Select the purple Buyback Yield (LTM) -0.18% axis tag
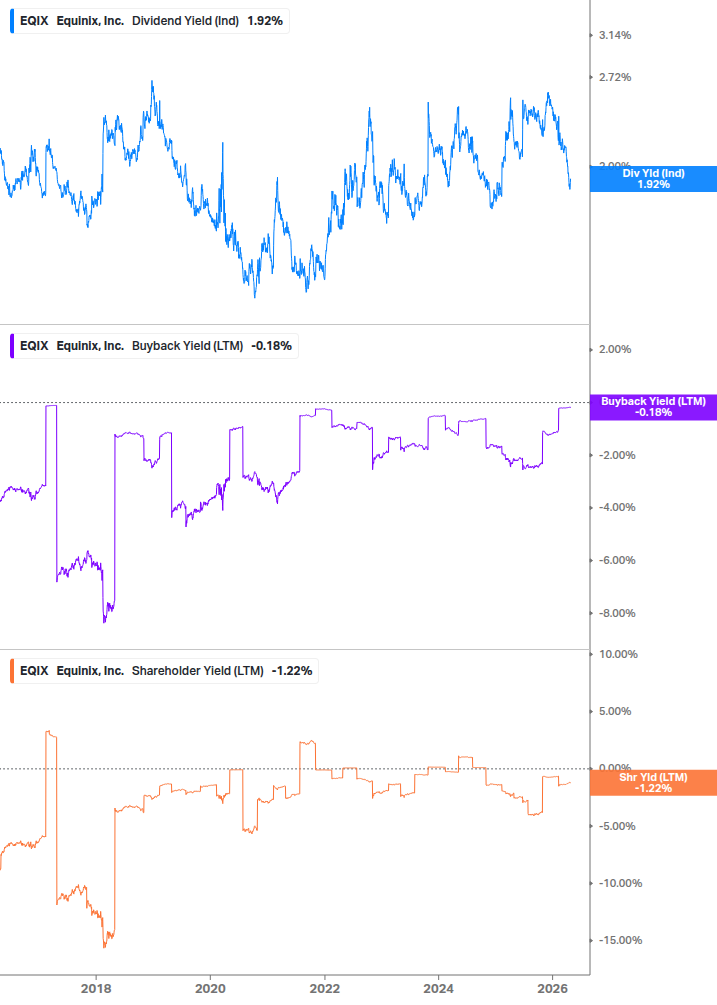This screenshot has width=717, height=1005. (653, 407)
